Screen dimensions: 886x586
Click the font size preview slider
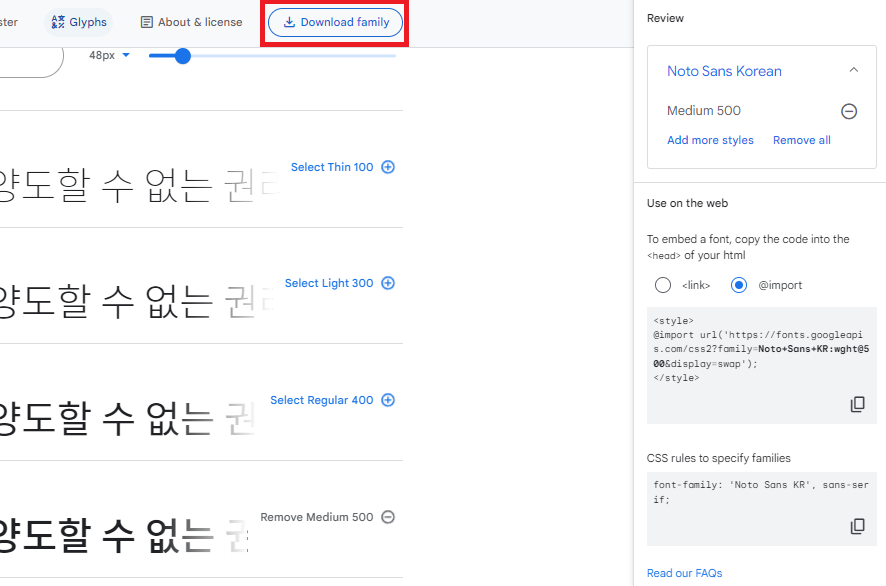272,55
